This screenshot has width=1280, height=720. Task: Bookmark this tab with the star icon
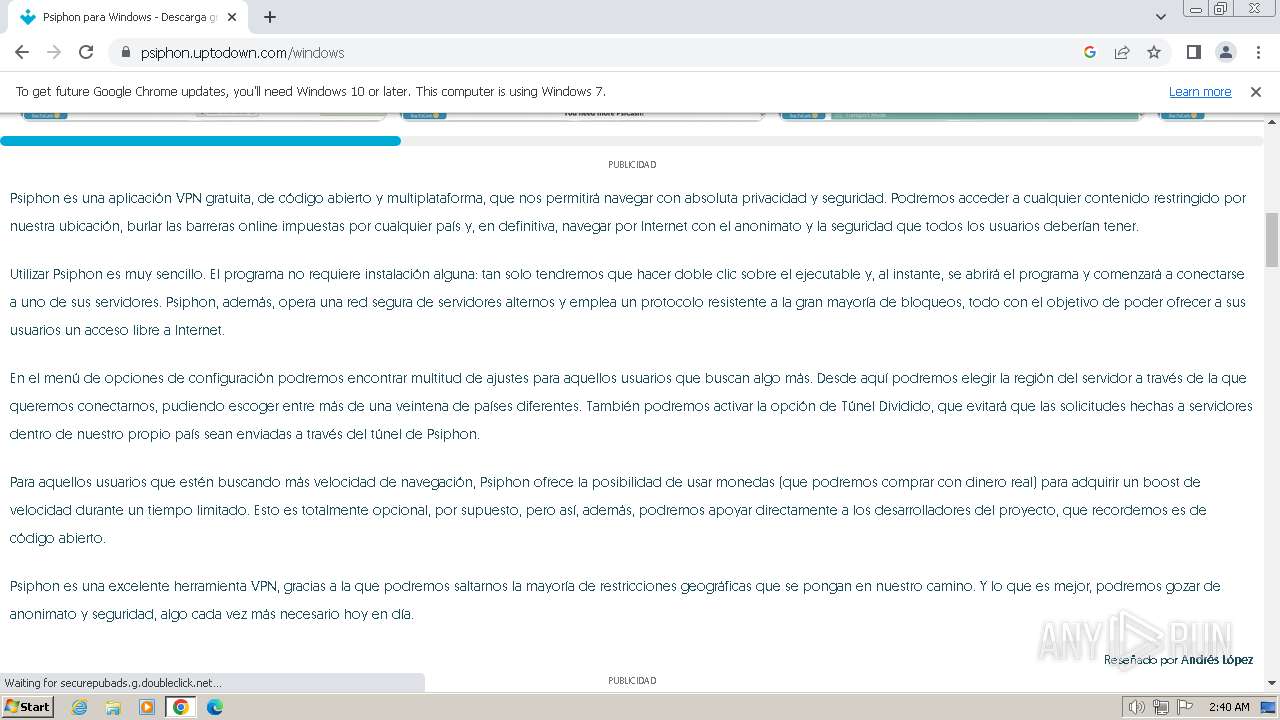point(1154,52)
